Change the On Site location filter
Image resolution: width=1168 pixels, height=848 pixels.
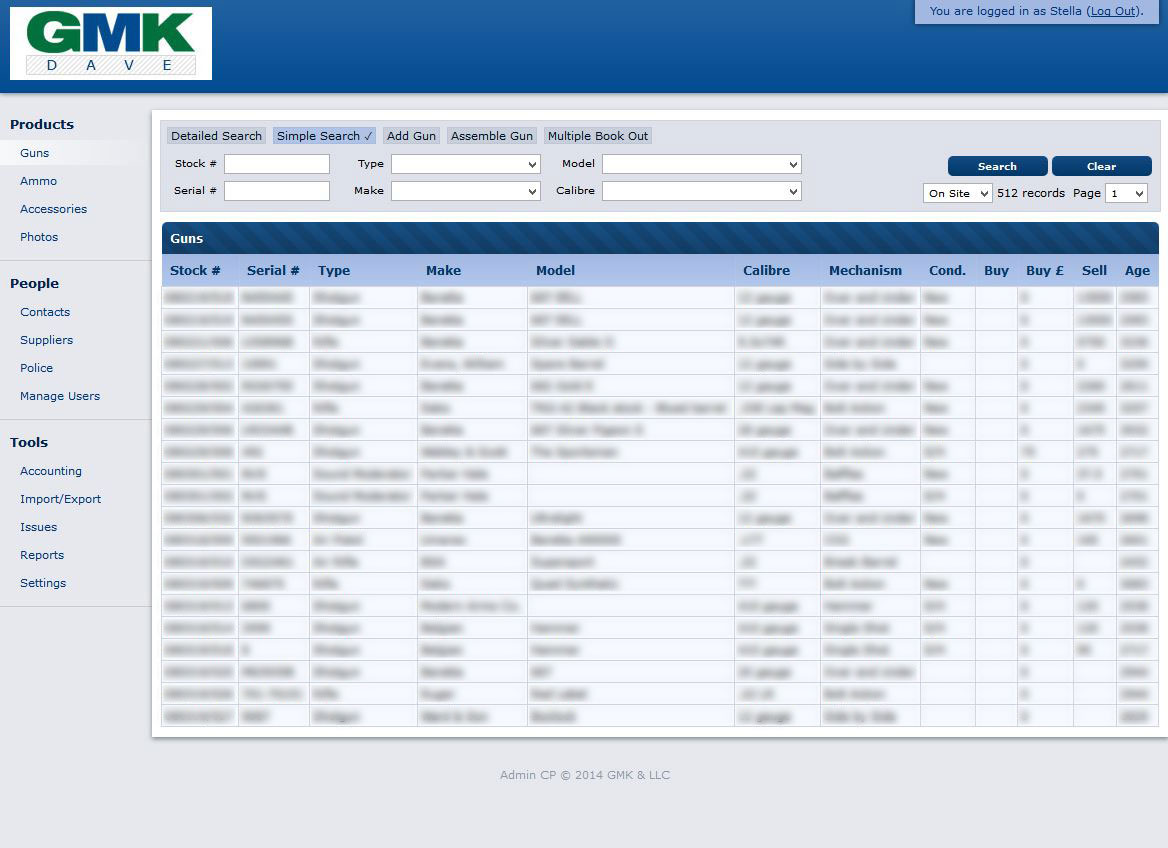pyautogui.click(x=957, y=193)
